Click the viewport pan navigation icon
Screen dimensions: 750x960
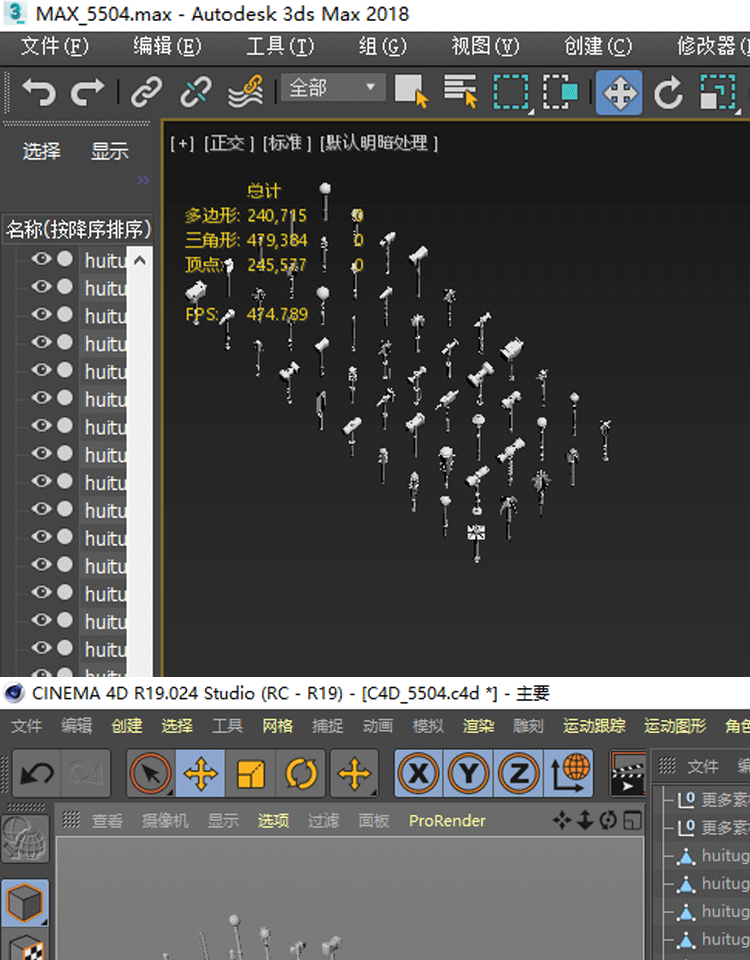pyautogui.click(x=561, y=820)
